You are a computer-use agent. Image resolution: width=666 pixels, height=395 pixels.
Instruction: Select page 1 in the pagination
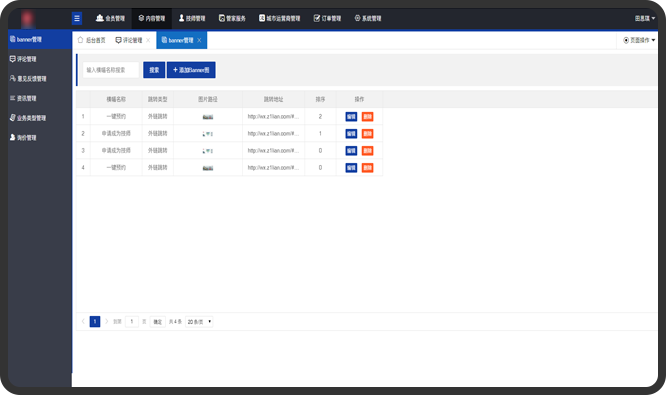95,322
